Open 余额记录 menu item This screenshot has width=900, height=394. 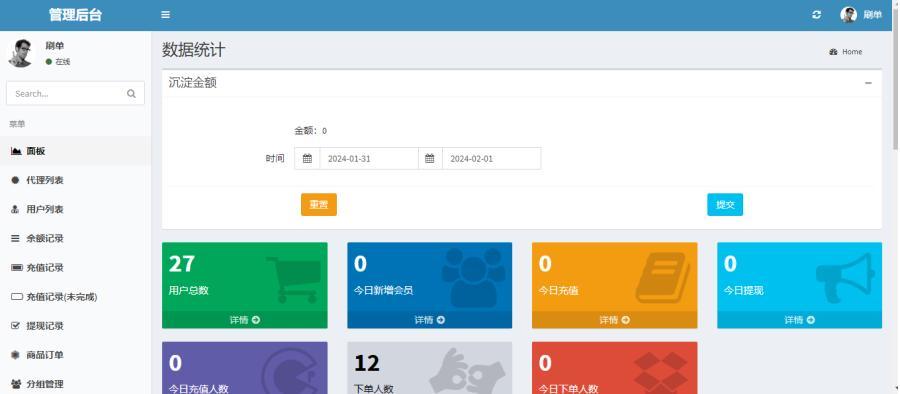tap(75, 238)
